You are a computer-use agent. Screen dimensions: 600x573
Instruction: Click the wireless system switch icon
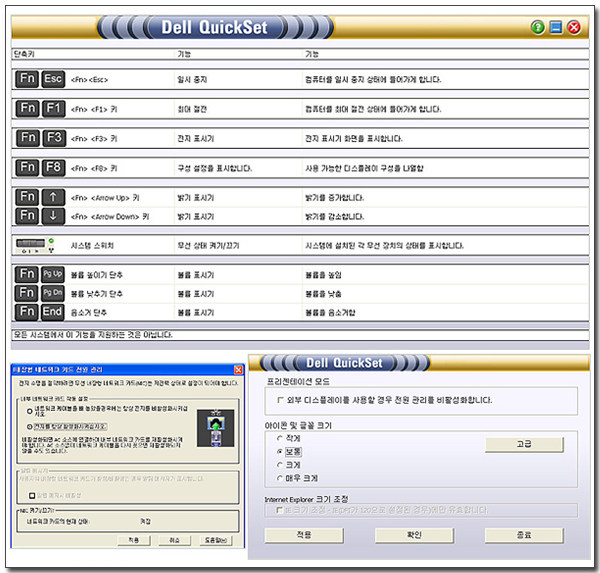(x=35, y=246)
